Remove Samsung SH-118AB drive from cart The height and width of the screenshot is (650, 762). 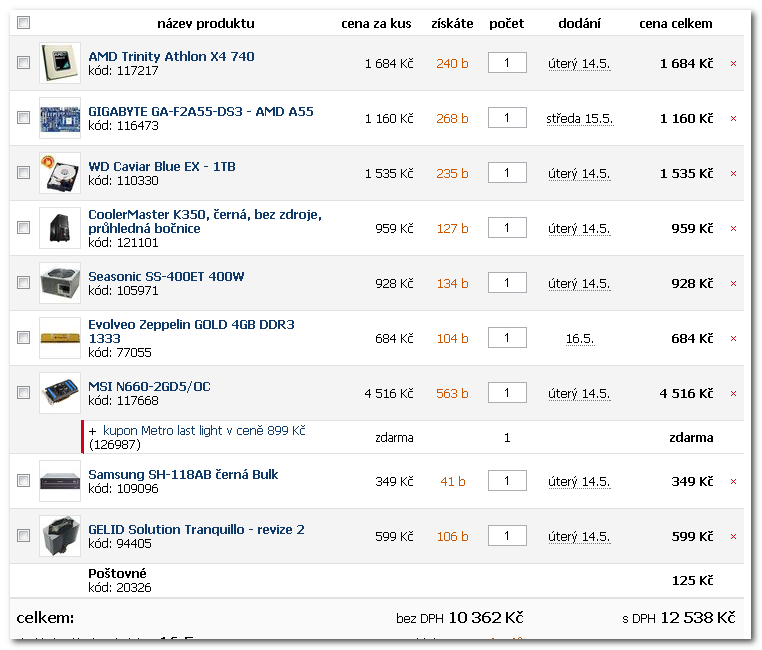(x=733, y=481)
